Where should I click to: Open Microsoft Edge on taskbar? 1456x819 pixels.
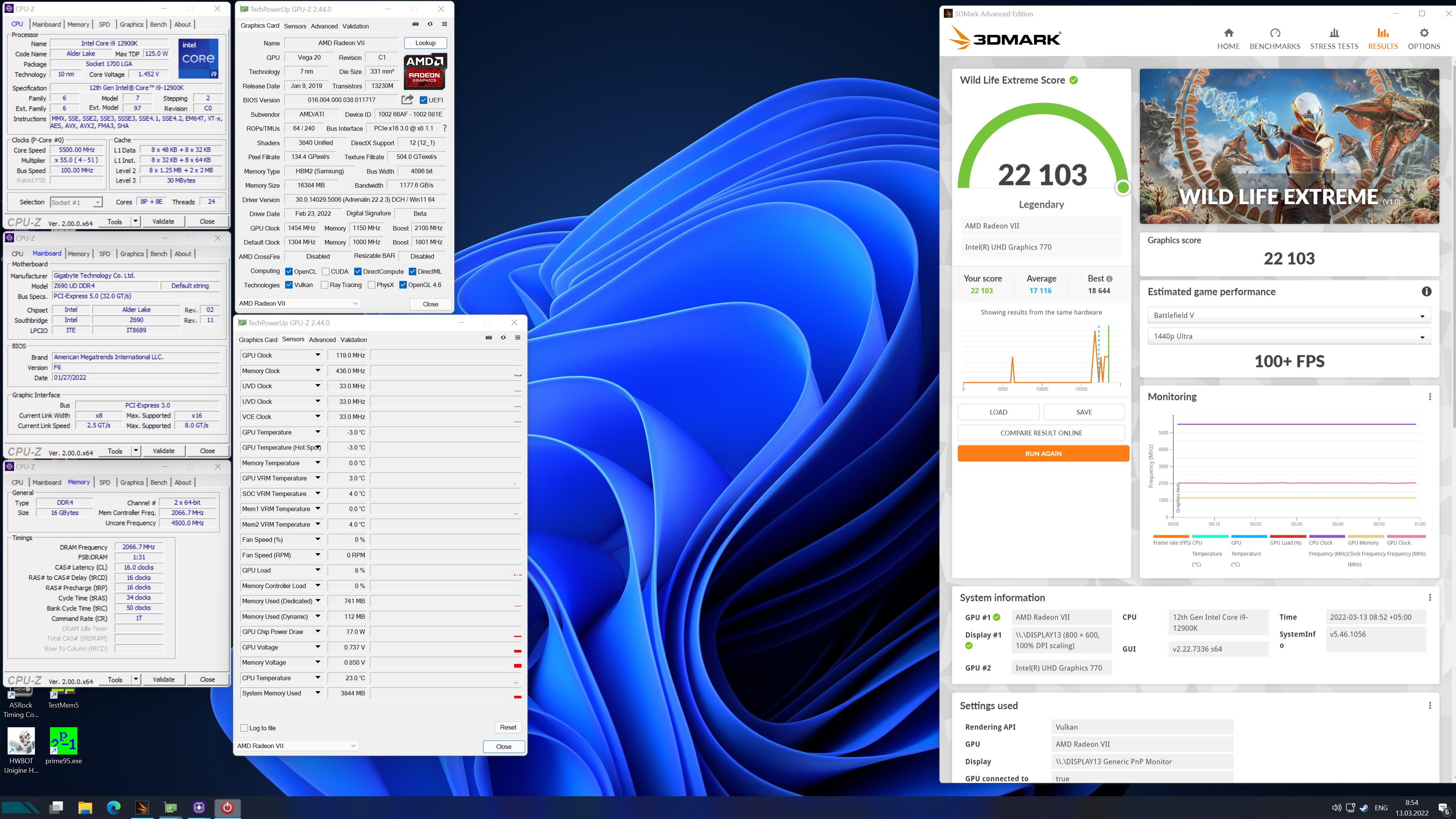pyautogui.click(x=114, y=807)
